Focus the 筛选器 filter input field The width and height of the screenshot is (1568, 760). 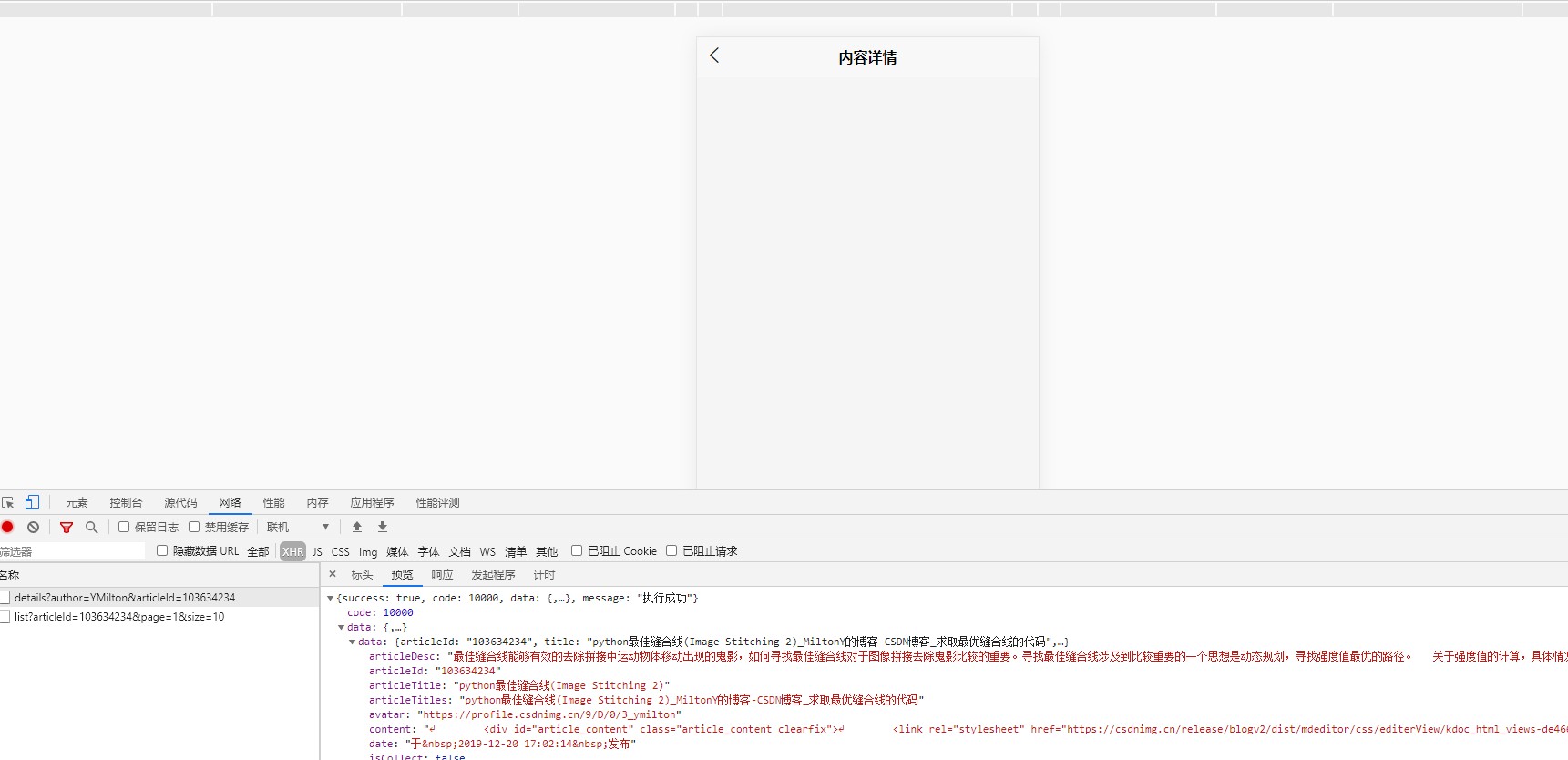[x=72, y=551]
